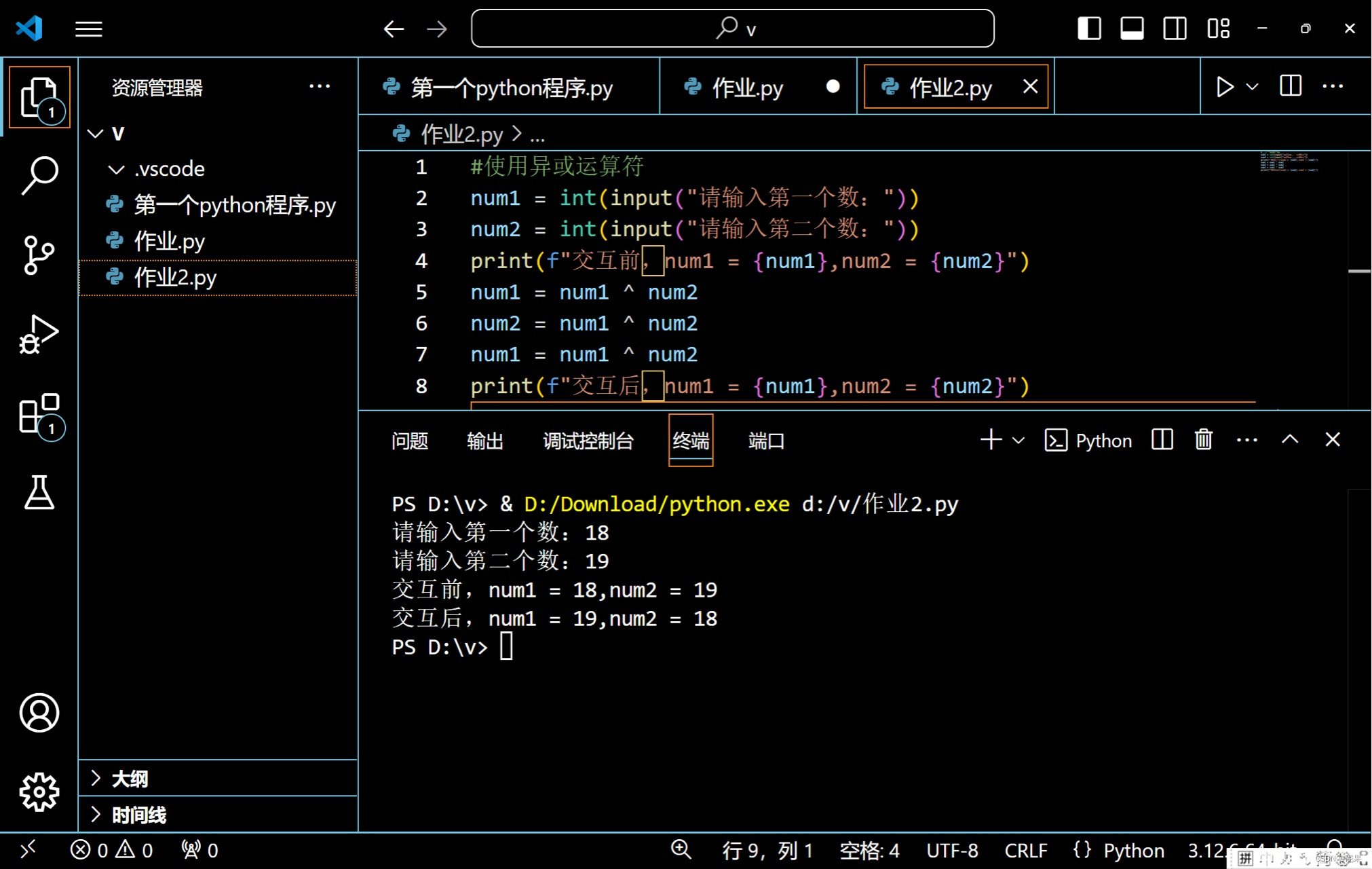Open the hamburger application menu

tap(88, 29)
